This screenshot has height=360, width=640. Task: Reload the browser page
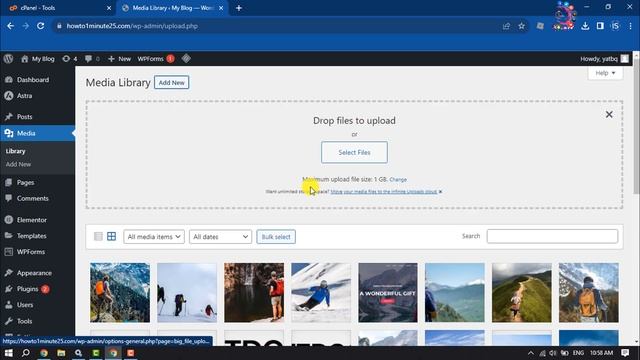click(40, 26)
